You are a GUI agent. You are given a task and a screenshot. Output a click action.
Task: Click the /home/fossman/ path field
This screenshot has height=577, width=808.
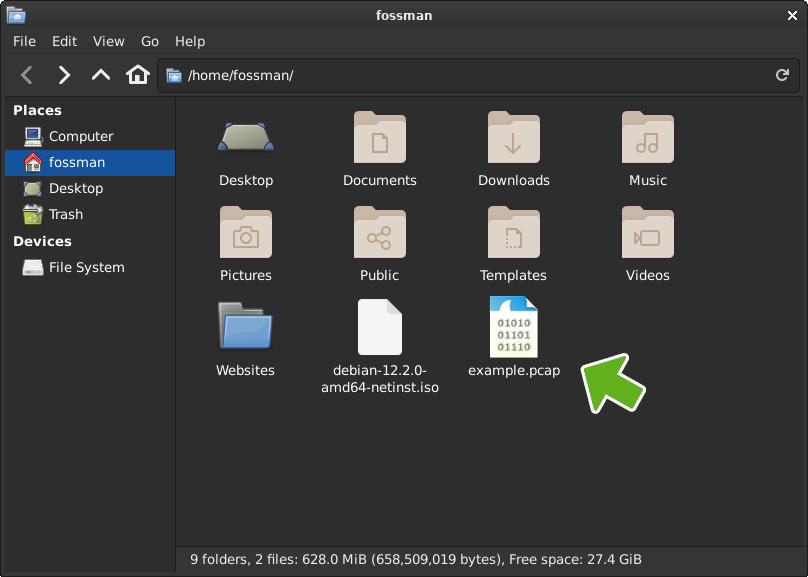click(470, 75)
